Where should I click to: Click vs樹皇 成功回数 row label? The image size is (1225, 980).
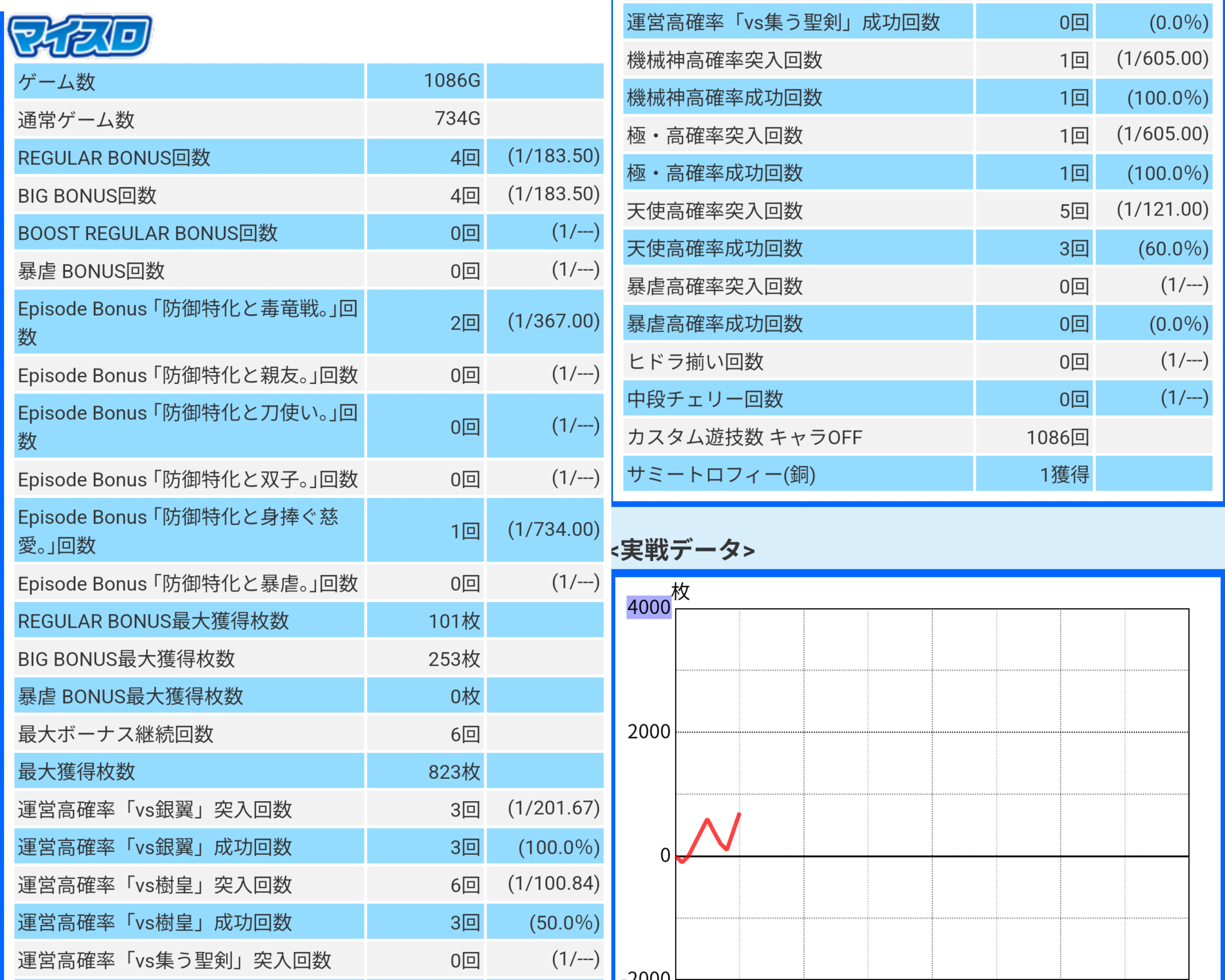click(x=155, y=923)
